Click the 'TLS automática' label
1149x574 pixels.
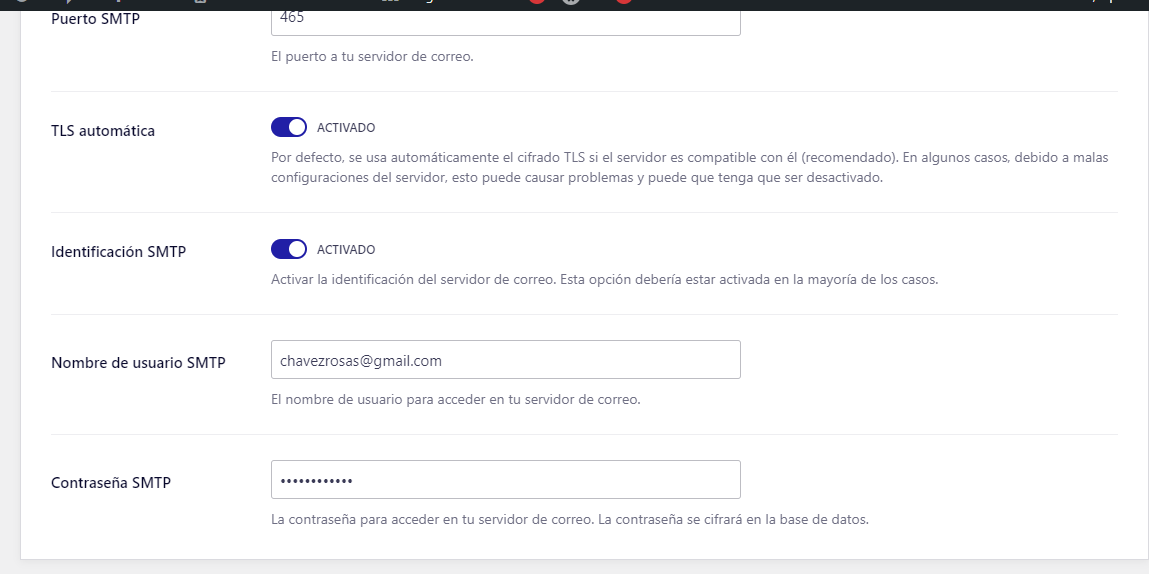click(103, 131)
